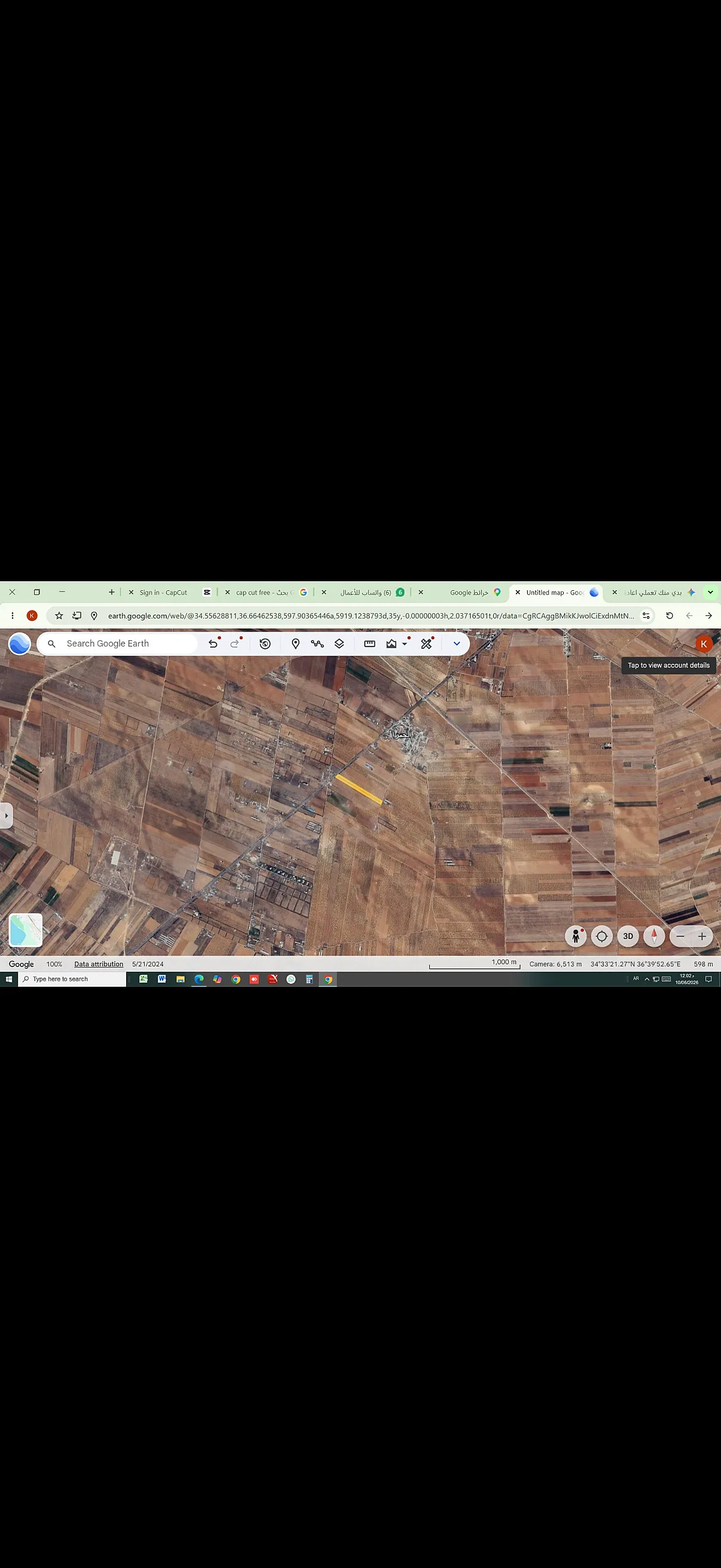Click the الحمرا village label on the map
Screen dimensions: 721x1568
(402, 734)
